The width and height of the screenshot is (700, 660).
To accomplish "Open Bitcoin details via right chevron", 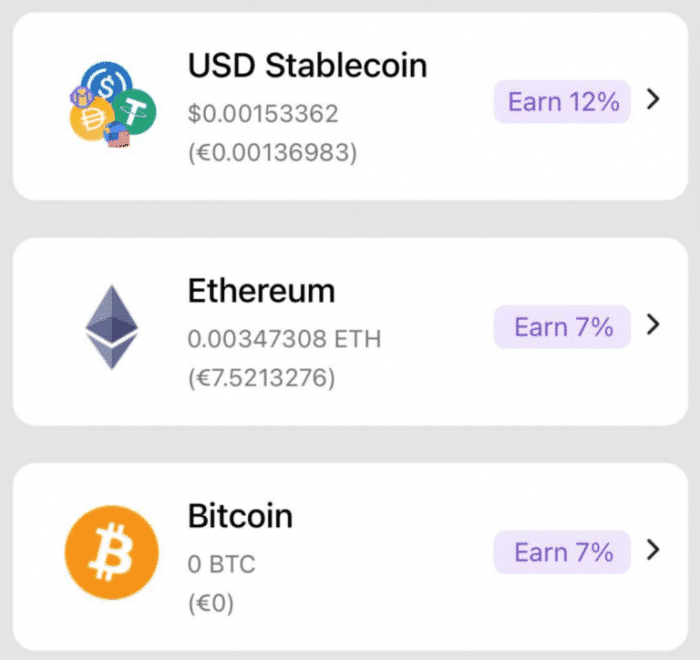I will pyautogui.click(x=653, y=550).
